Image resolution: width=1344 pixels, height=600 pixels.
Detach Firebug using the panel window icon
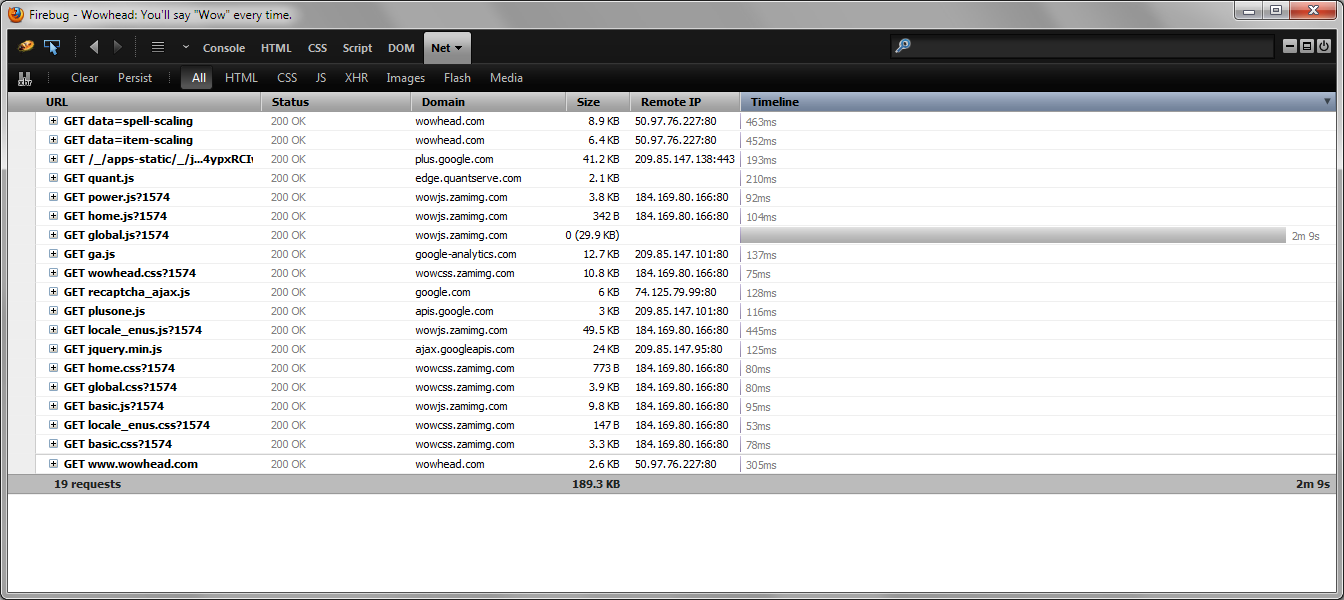[x=1307, y=46]
